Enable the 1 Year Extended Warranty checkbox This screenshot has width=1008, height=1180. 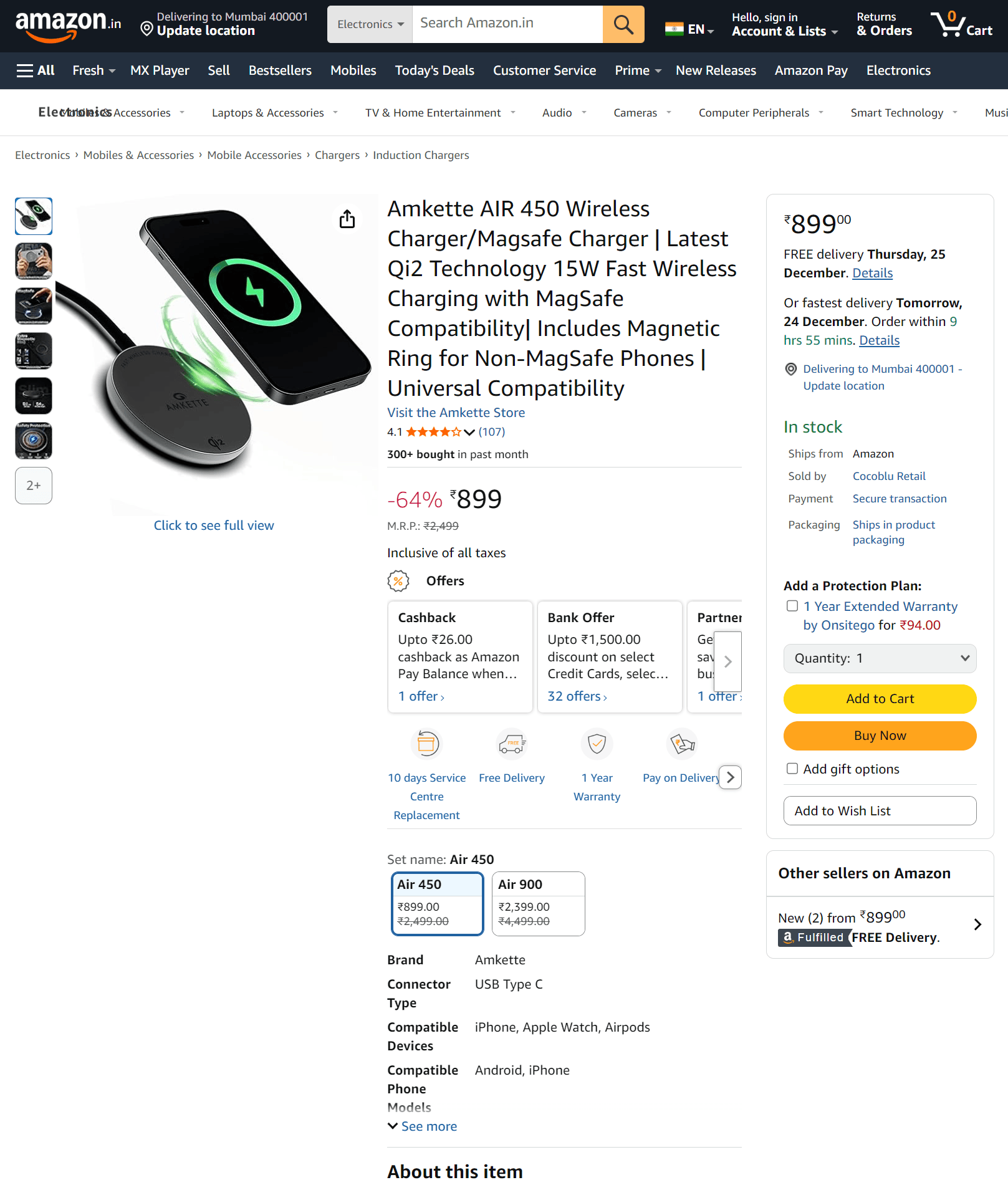(x=792, y=606)
